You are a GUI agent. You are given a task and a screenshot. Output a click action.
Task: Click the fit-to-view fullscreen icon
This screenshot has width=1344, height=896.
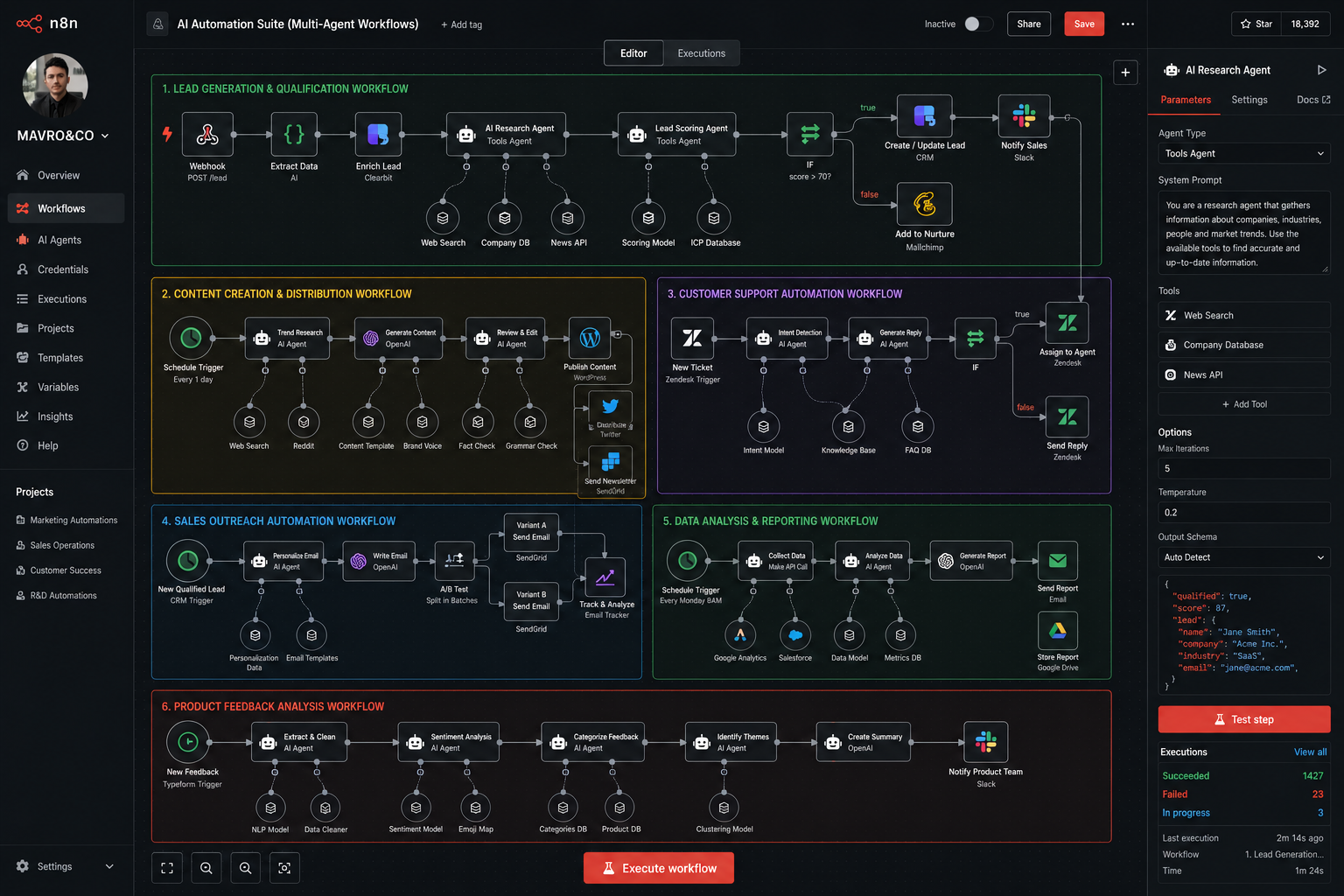pyautogui.click(x=167, y=868)
